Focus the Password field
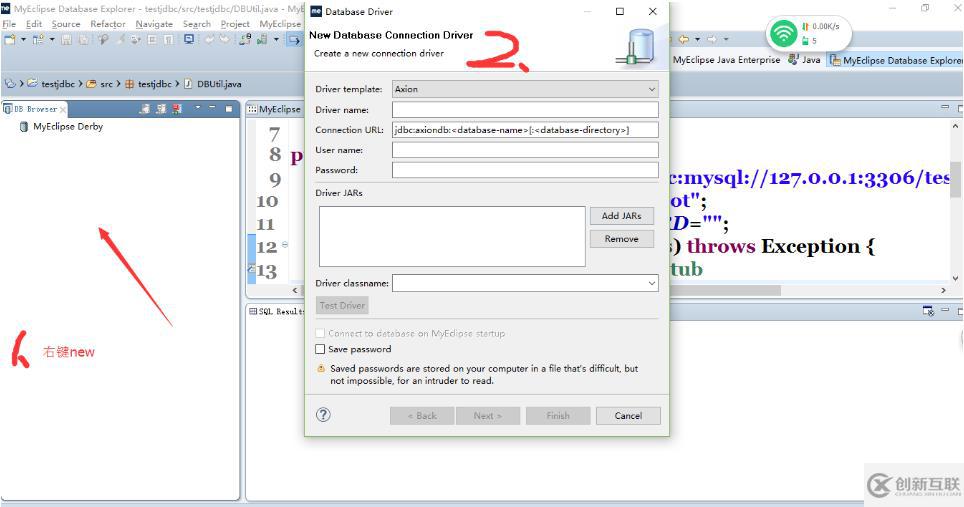 [x=526, y=170]
